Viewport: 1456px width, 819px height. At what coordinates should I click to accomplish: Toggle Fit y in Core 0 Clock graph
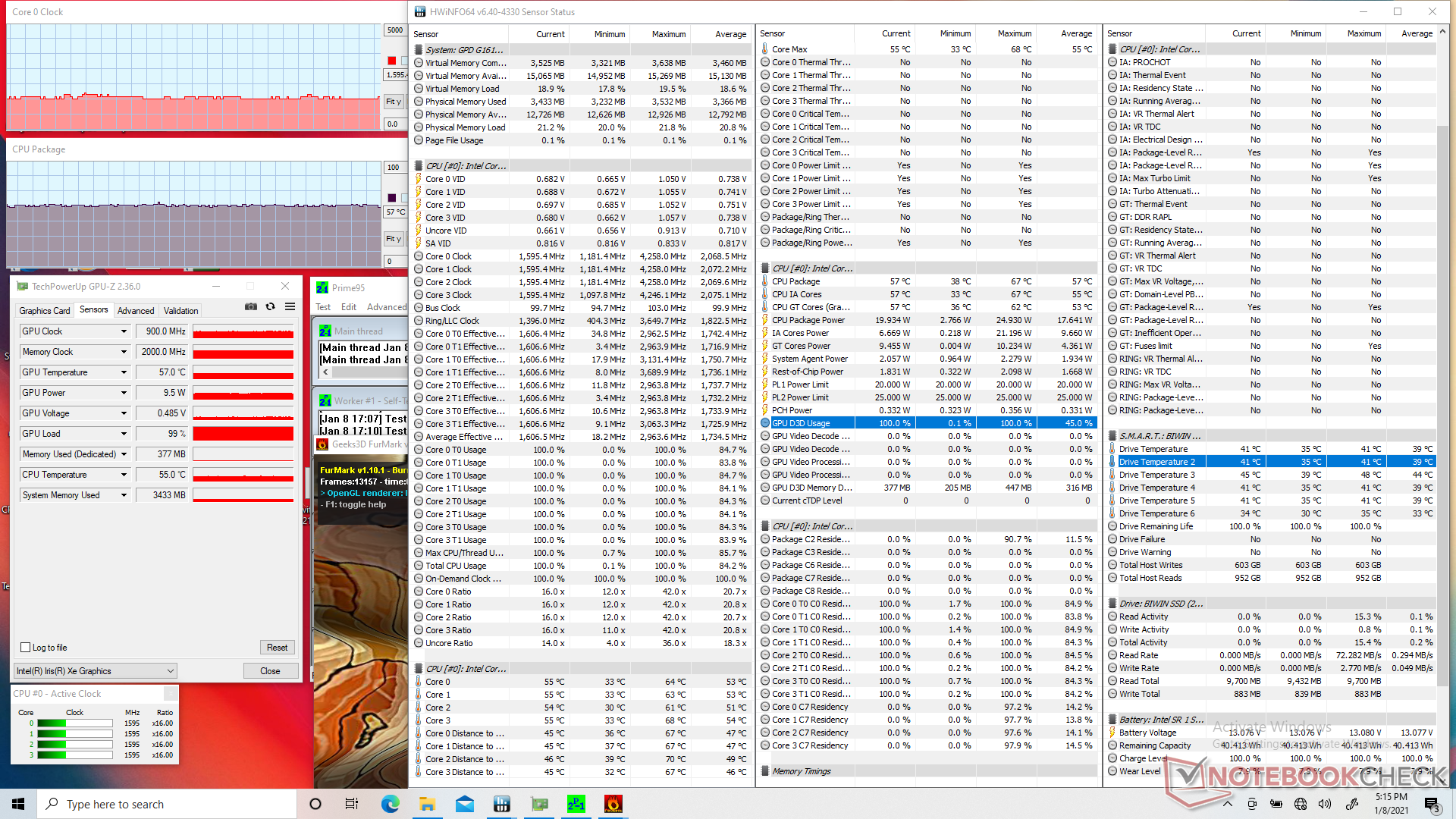point(394,102)
